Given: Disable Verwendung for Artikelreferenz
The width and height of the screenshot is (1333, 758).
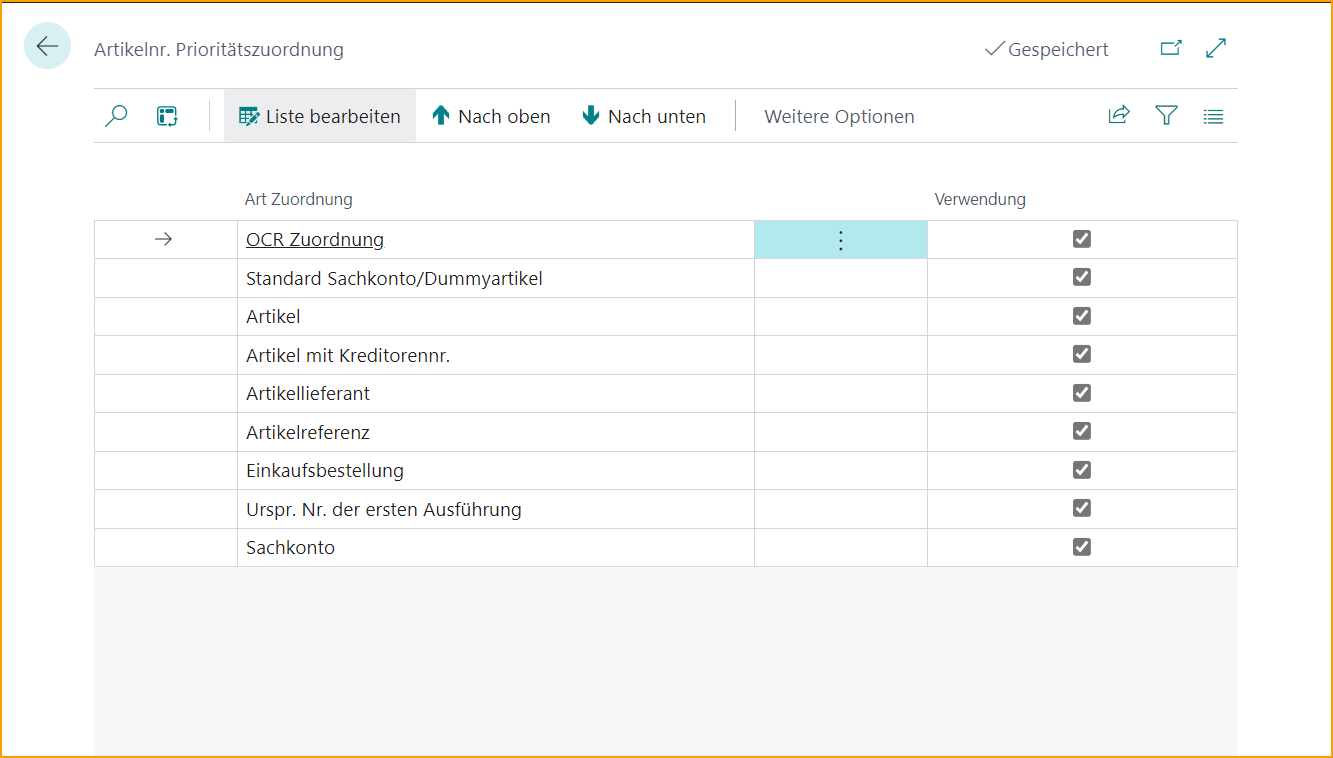Looking at the screenshot, I should tap(1081, 431).
